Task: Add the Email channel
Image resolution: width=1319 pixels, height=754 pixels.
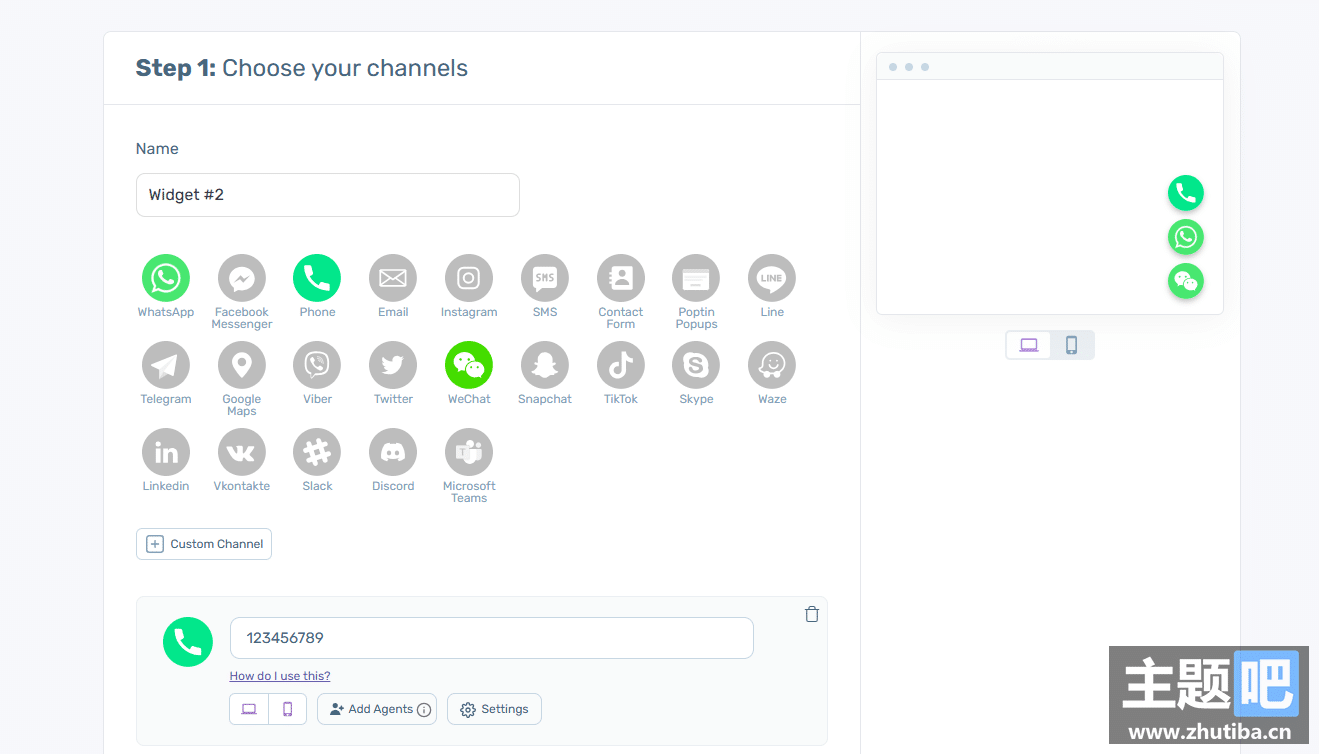Action: click(x=393, y=278)
